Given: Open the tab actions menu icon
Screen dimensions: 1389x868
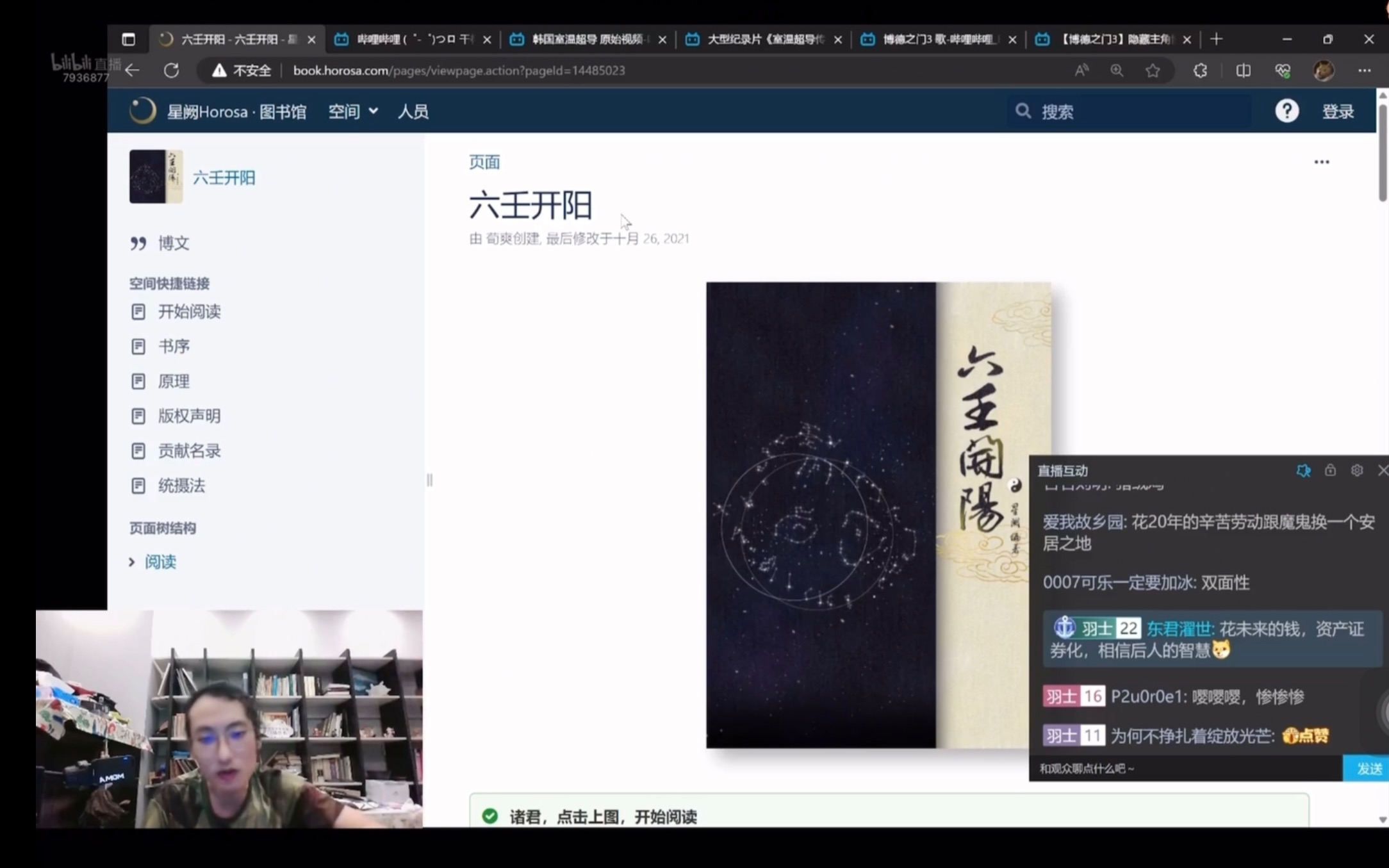Looking at the screenshot, I should [129, 40].
